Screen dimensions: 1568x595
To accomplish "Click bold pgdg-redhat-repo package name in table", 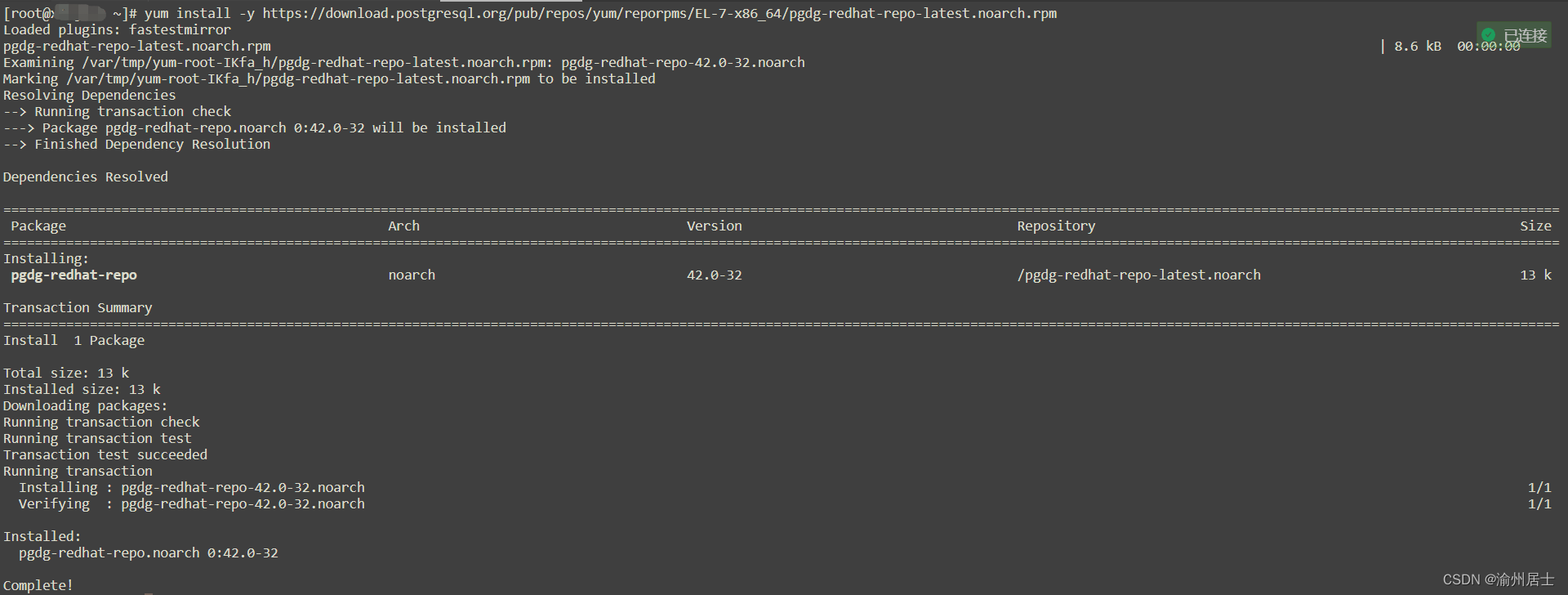I will point(73,275).
